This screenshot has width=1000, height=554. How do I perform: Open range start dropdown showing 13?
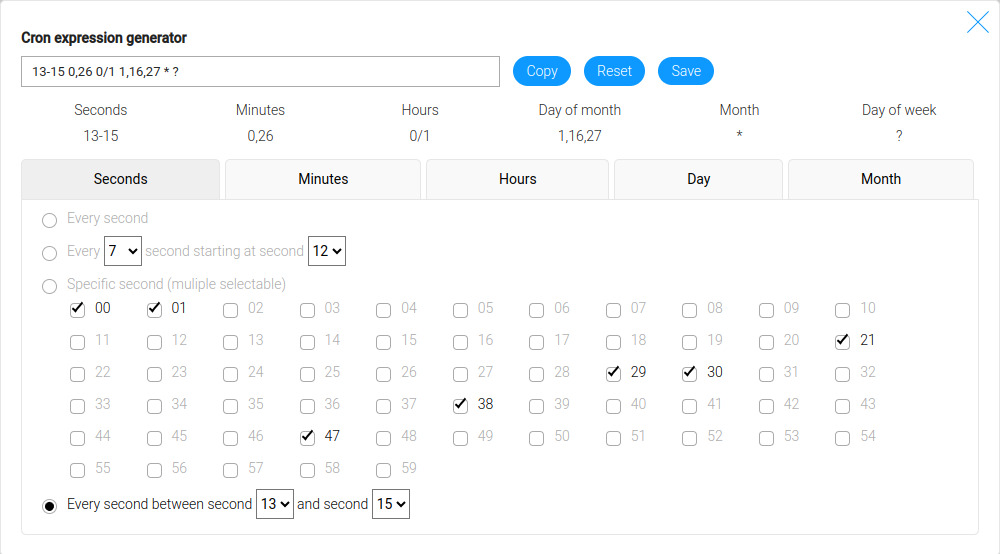(275, 504)
